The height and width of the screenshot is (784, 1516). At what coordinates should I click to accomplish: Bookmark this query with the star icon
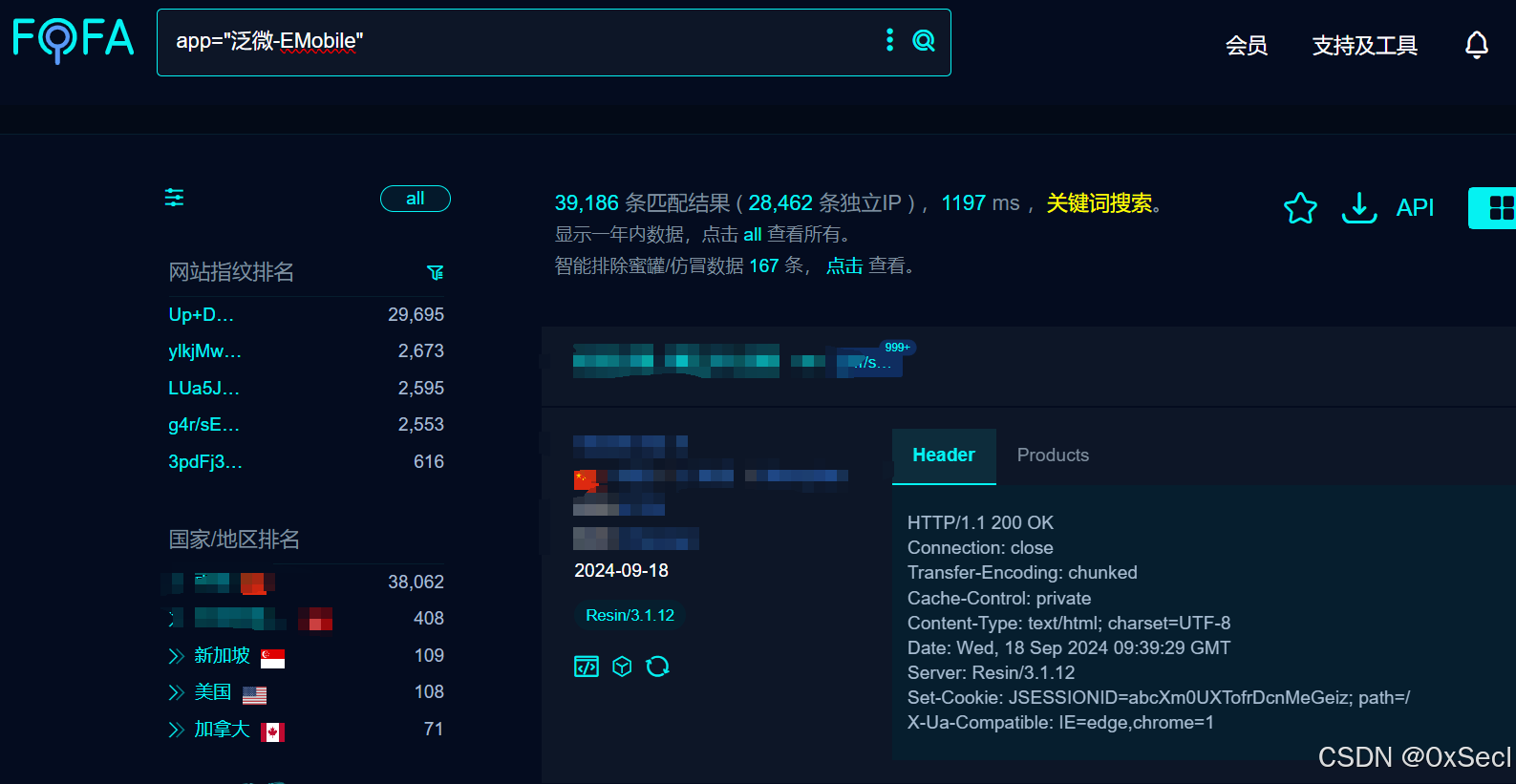tap(1300, 207)
